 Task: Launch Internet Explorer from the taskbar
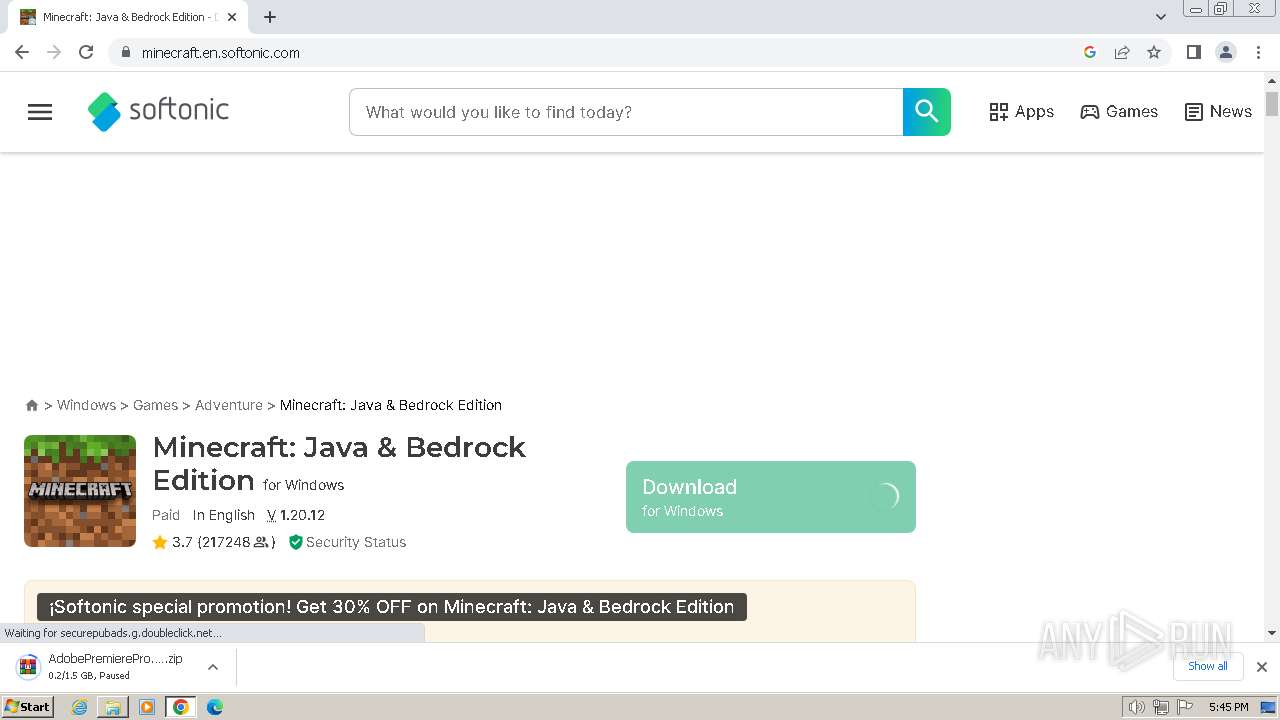coord(80,707)
